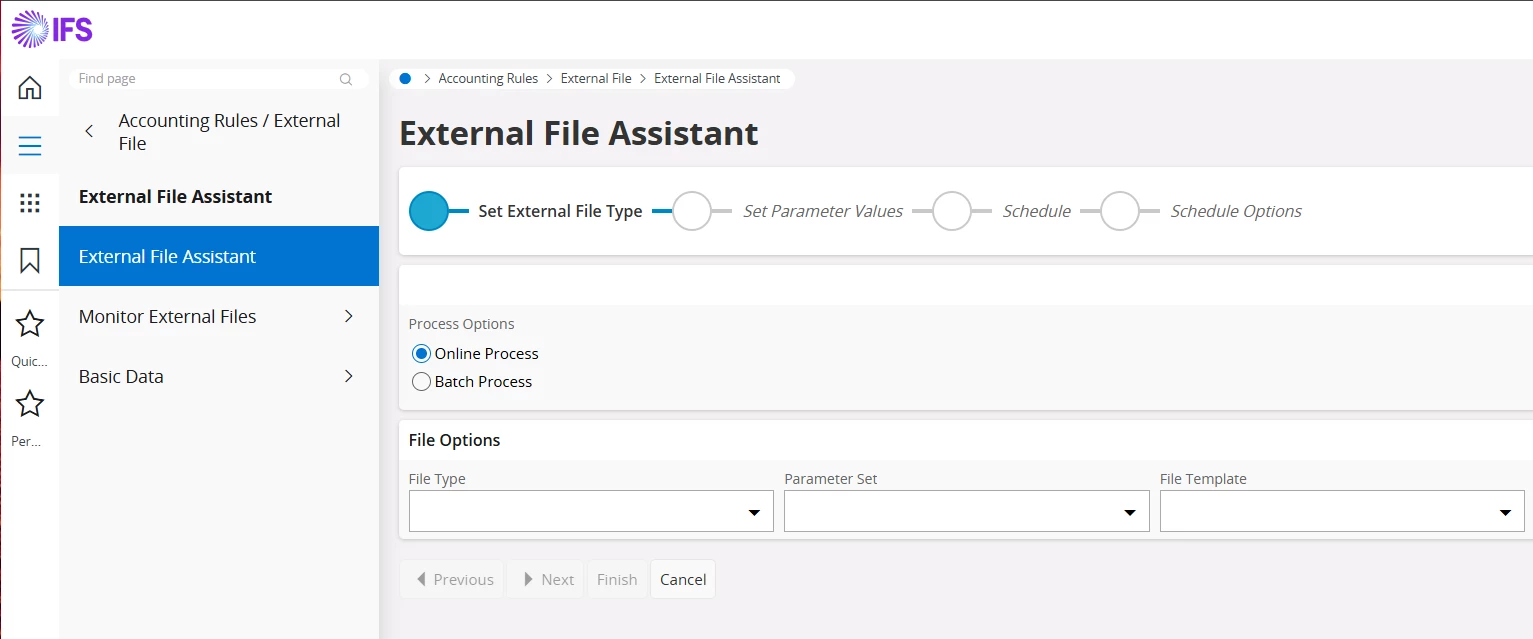Go back with the left chevron

pyautogui.click(x=89, y=131)
